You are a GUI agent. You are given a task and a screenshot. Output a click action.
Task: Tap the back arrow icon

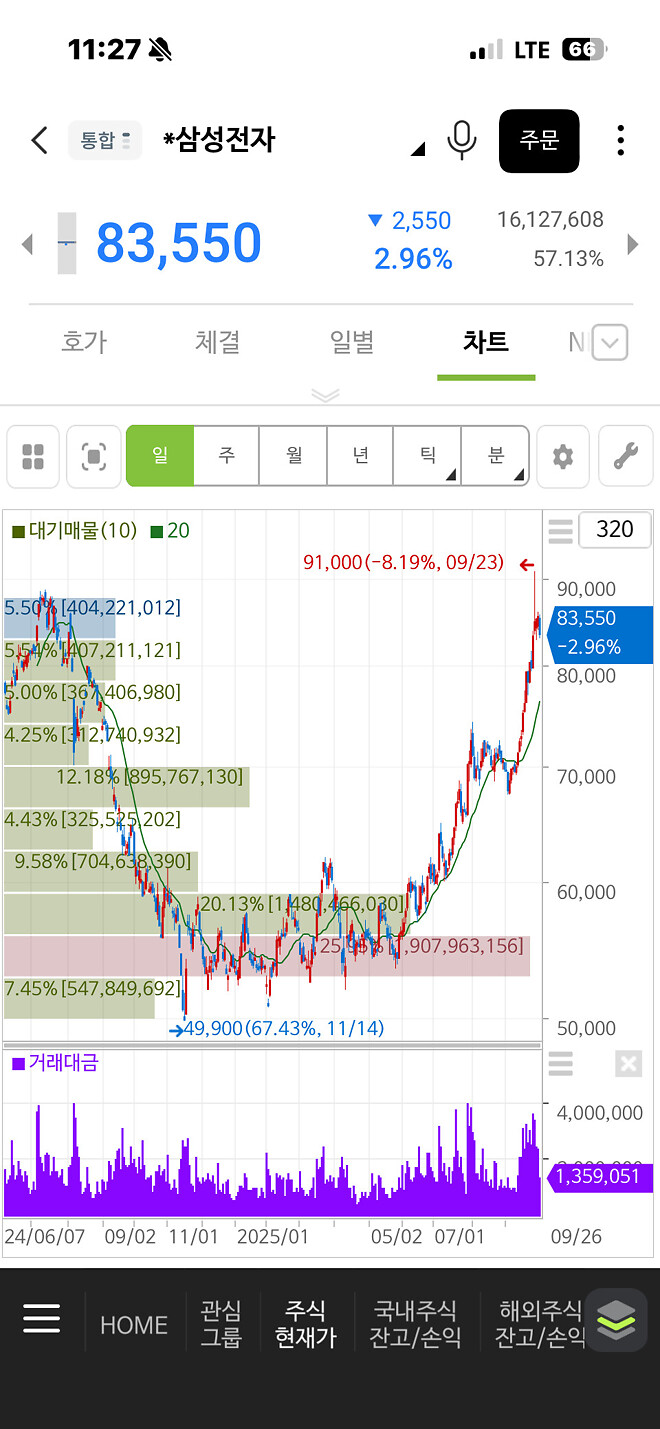tap(39, 140)
